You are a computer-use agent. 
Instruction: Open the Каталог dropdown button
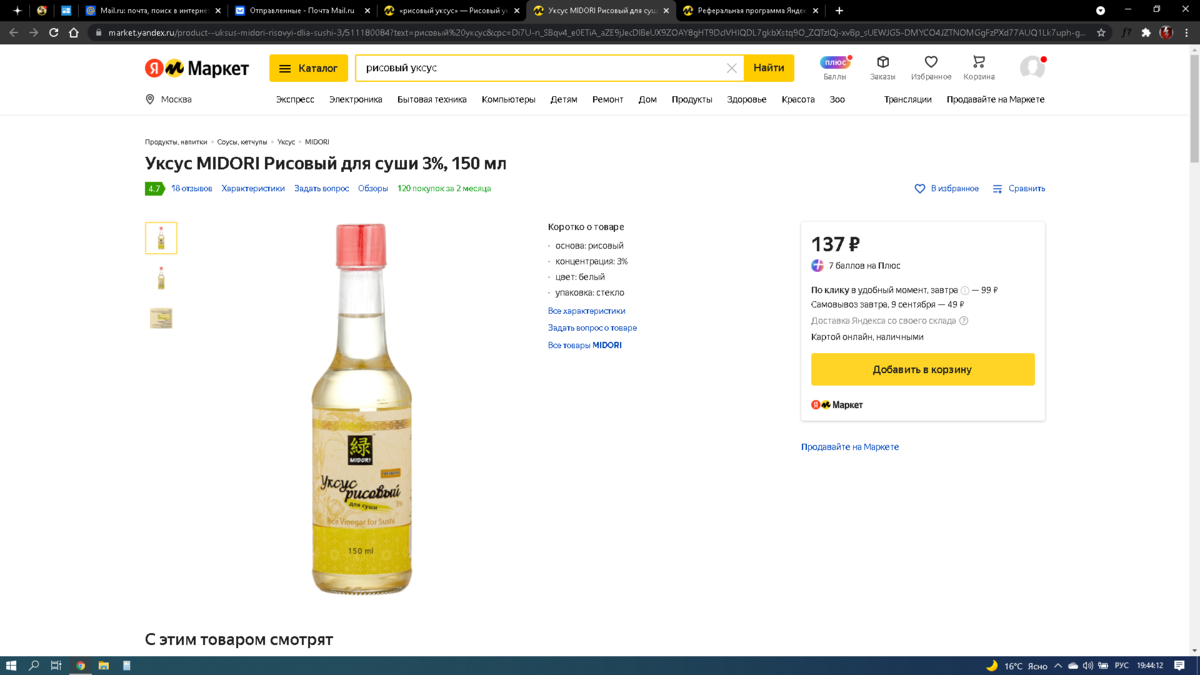click(x=308, y=68)
